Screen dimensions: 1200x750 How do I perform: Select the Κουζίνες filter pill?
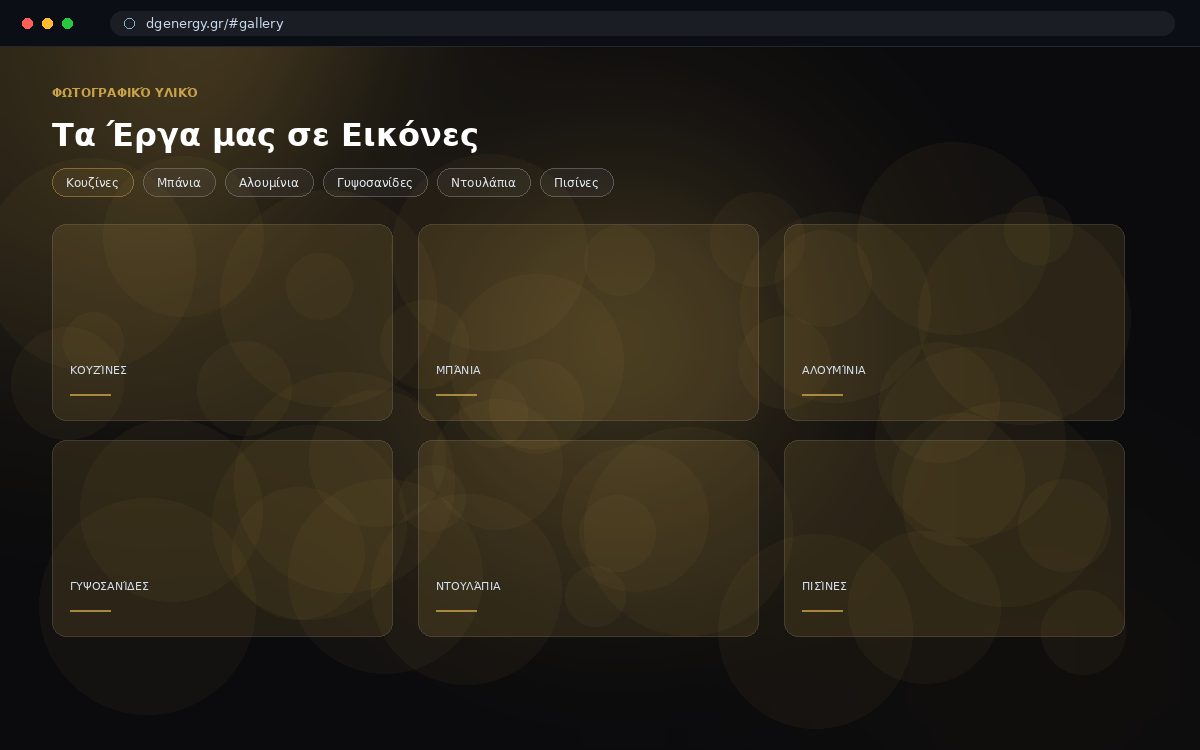[92, 183]
